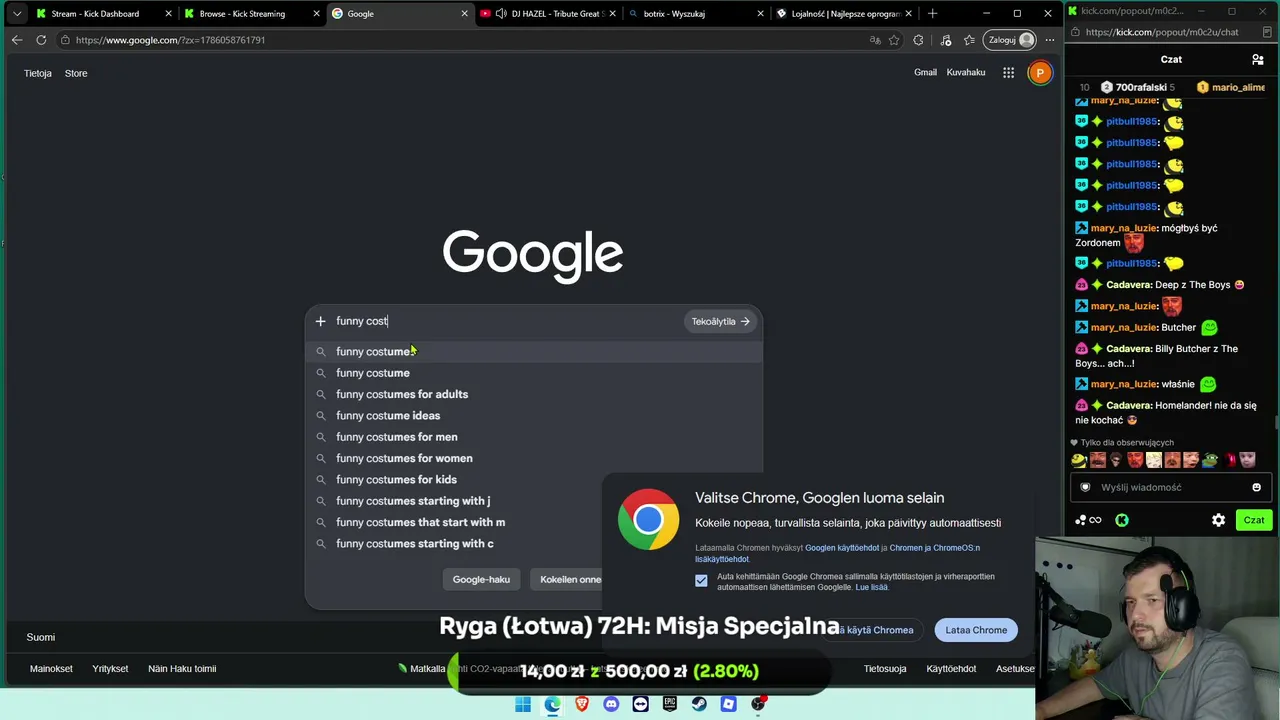Open chat settings gear in Kick chat
The height and width of the screenshot is (720, 1280).
coord(1218,520)
